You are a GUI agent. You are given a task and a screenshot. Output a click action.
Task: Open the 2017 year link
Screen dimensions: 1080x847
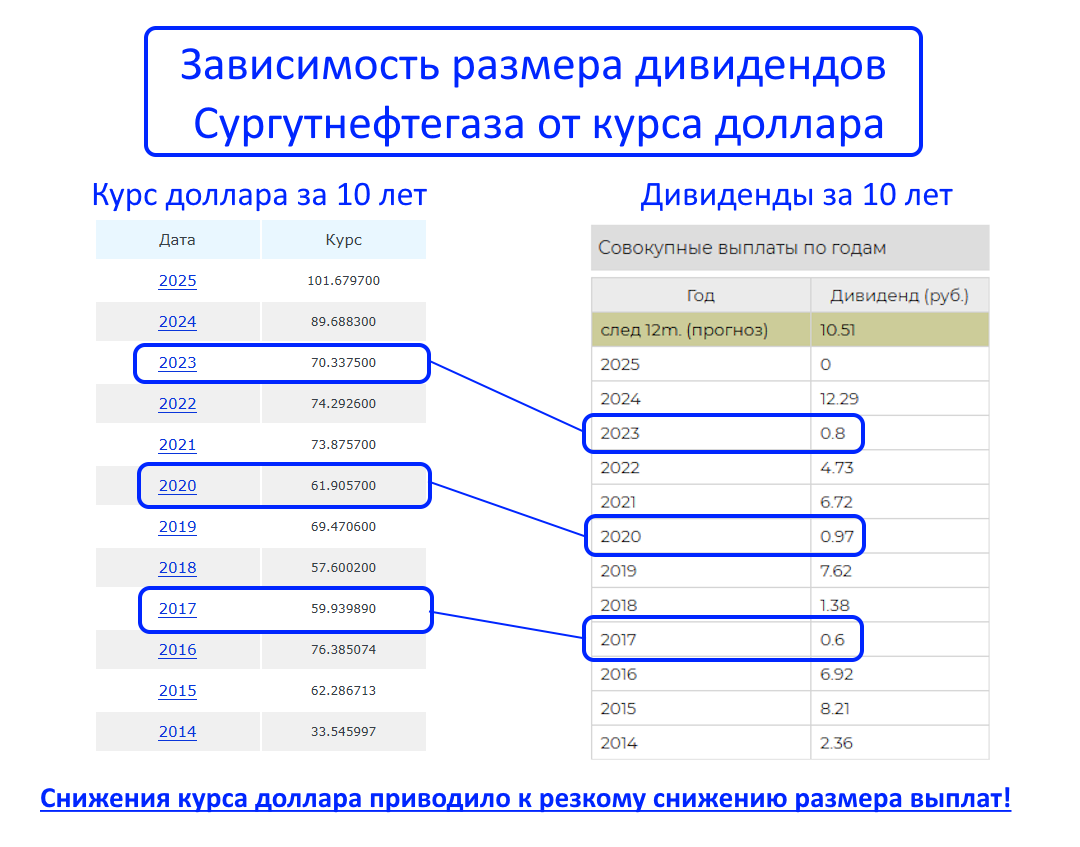[x=177, y=609]
